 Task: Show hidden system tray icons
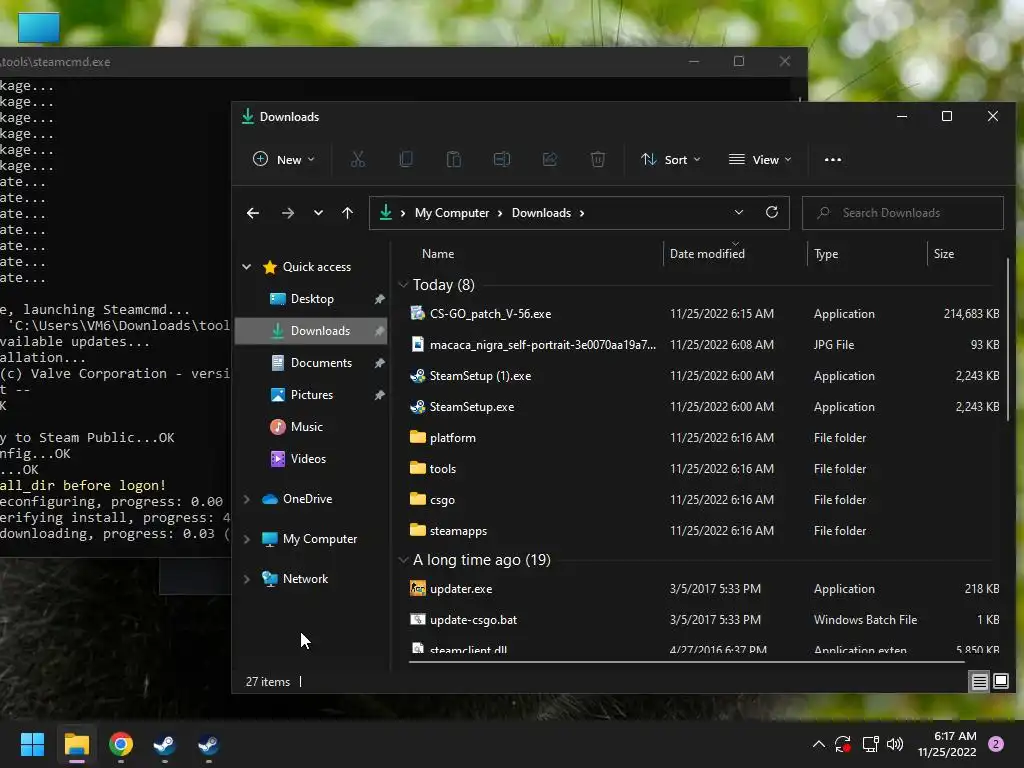click(x=818, y=744)
